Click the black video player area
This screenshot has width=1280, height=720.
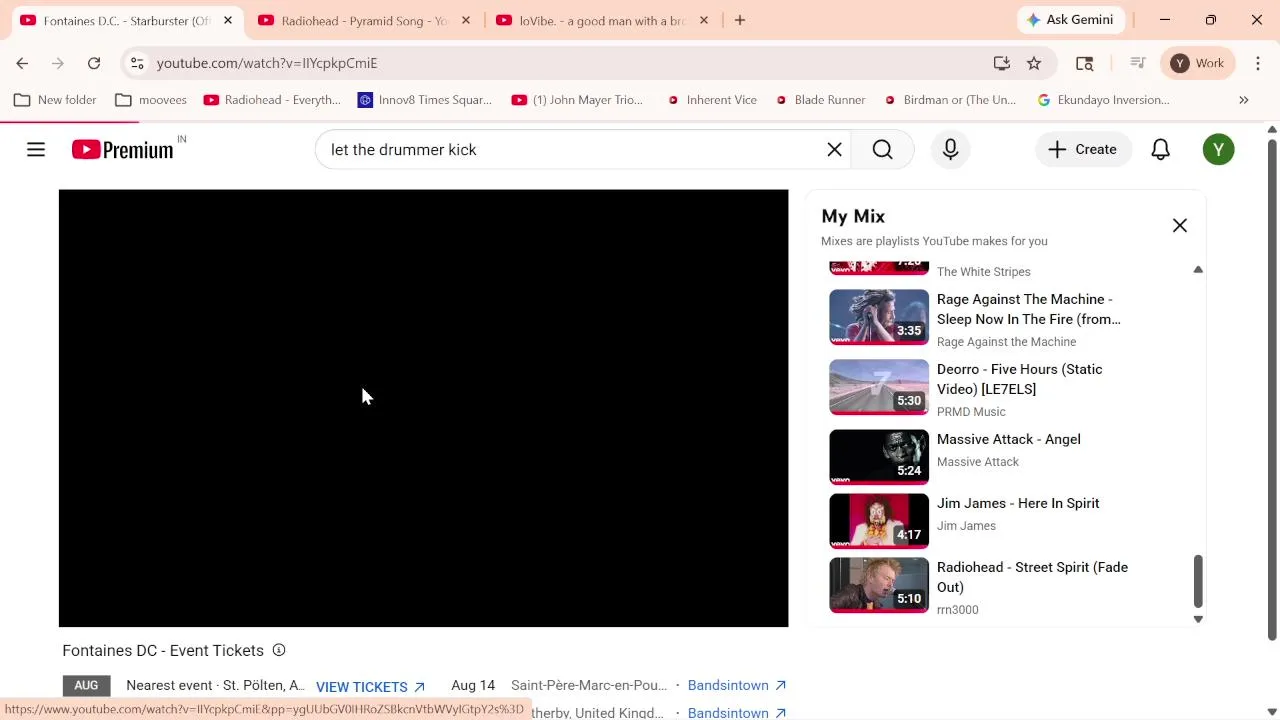coord(423,408)
